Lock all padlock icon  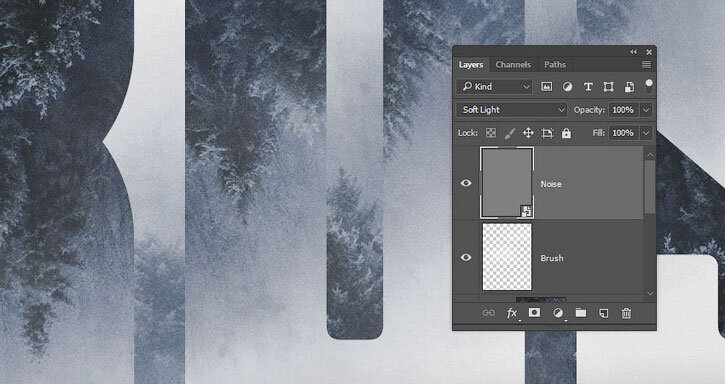(x=566, y=133)
